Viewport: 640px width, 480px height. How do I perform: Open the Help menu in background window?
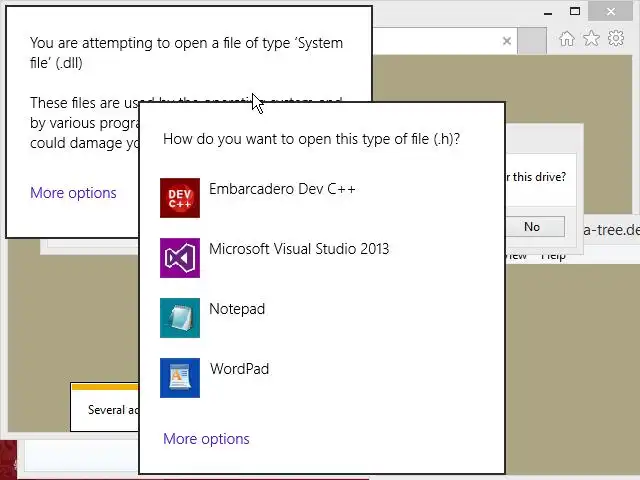pyautogui.click(x=553, y=257)
